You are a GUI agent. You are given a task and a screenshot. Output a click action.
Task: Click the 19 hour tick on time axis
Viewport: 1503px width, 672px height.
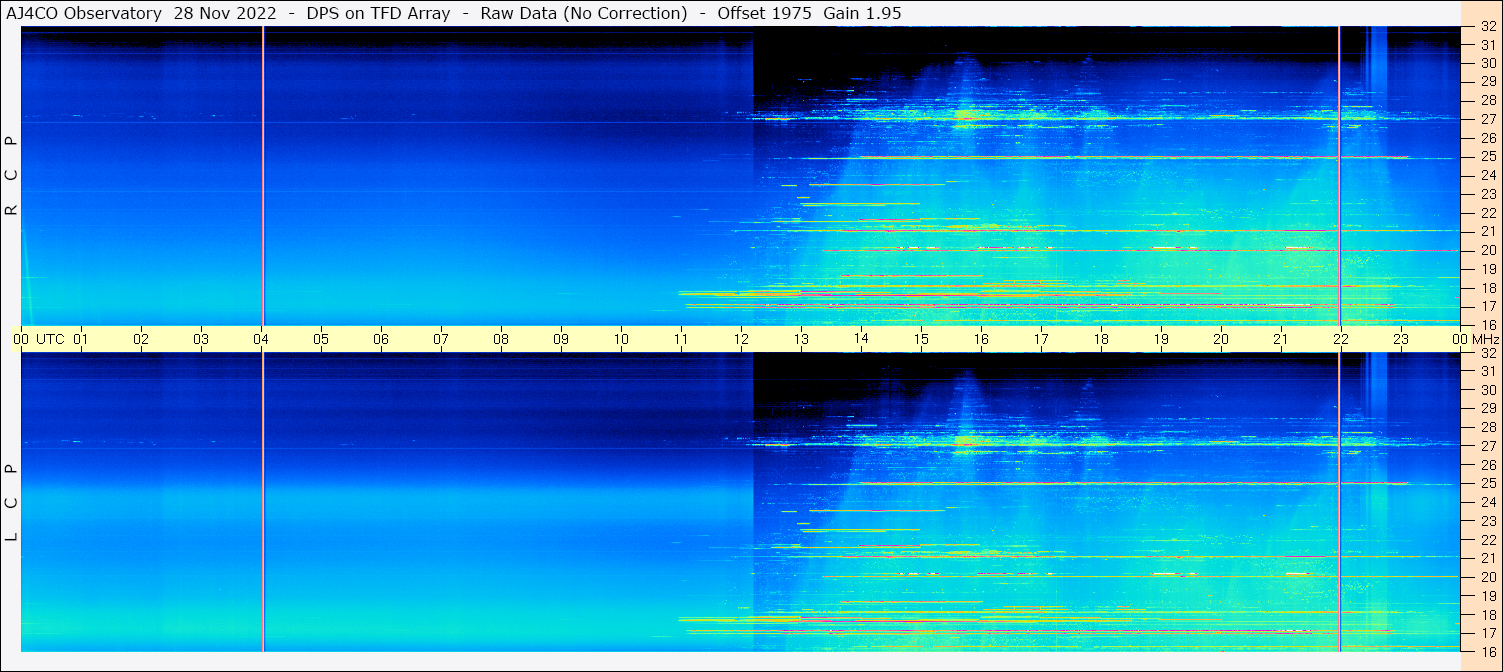pos(1161,339)
